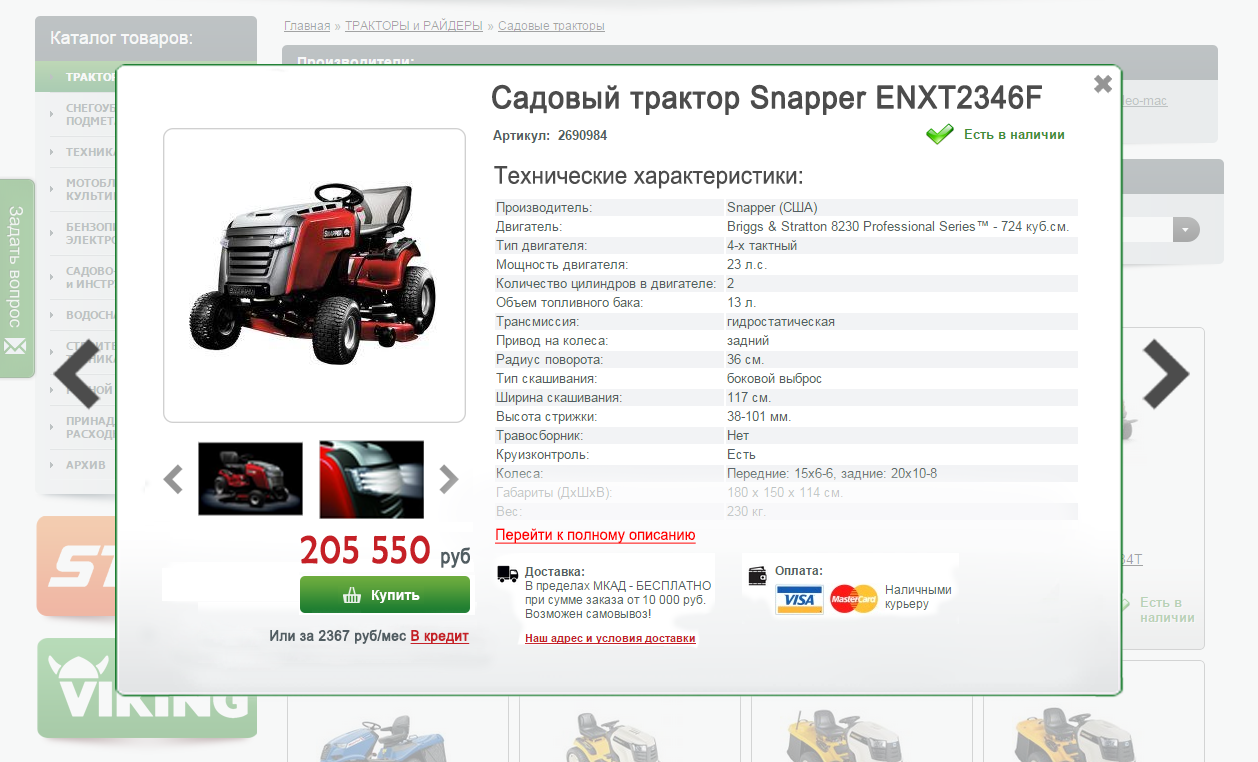Click the гидростатическая transmission value
Screen dimensions: 1258x762
click(781, 322)
